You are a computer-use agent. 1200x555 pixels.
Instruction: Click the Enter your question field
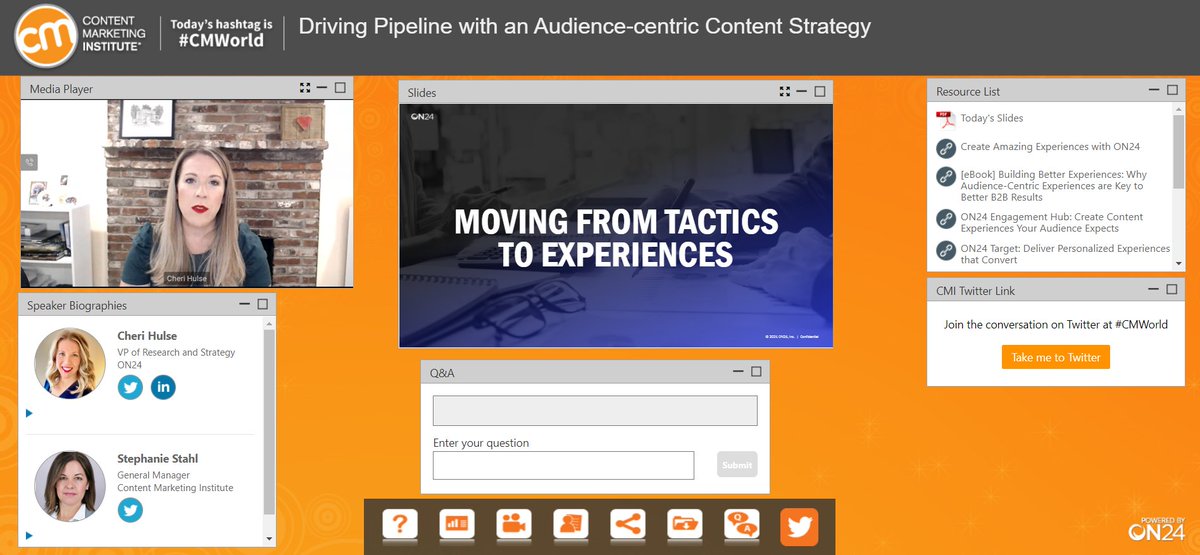pos(563,465)
